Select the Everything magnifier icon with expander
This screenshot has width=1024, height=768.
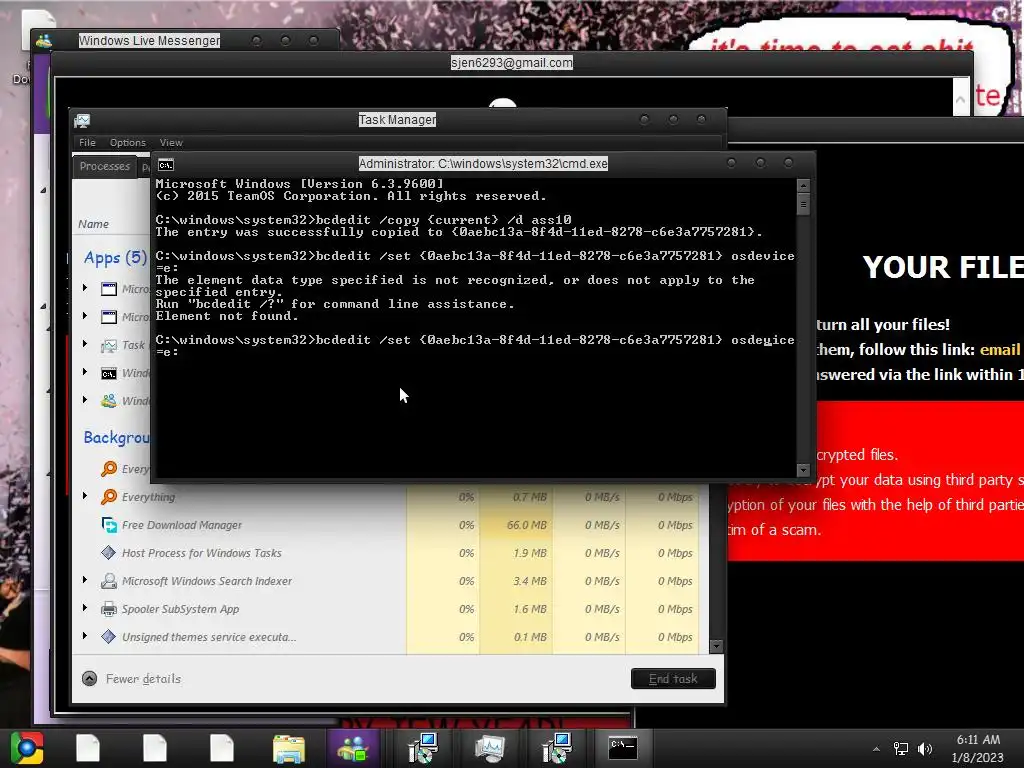[109, 497]
